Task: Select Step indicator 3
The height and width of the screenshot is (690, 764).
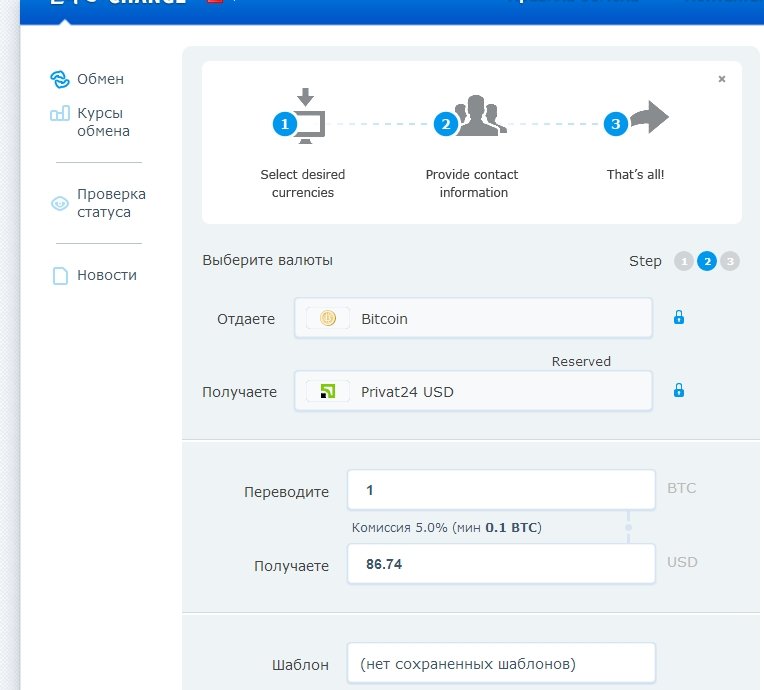Action: 730,262
